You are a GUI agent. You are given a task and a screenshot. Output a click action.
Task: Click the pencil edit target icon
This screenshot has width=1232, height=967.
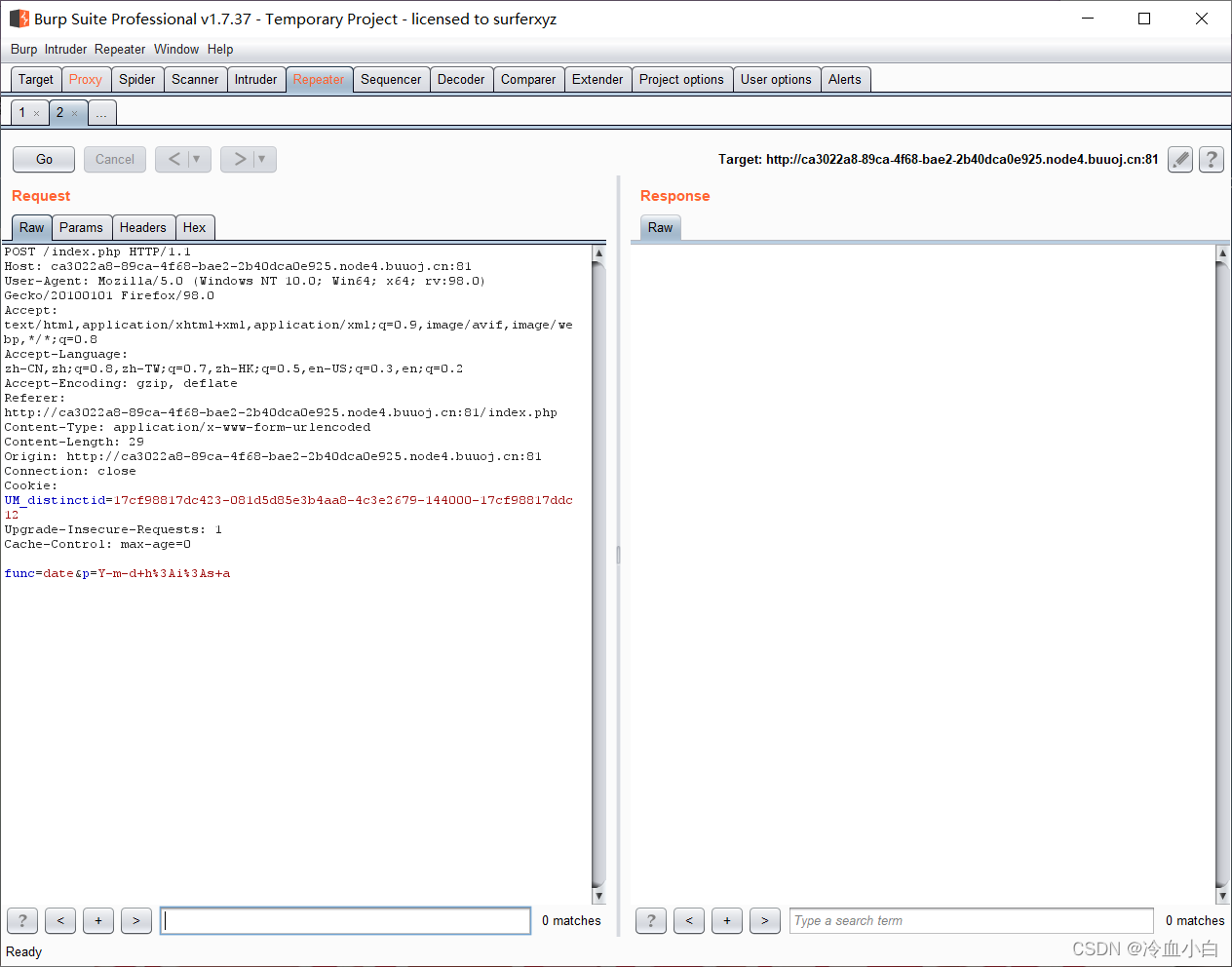tap(1180, 159)
